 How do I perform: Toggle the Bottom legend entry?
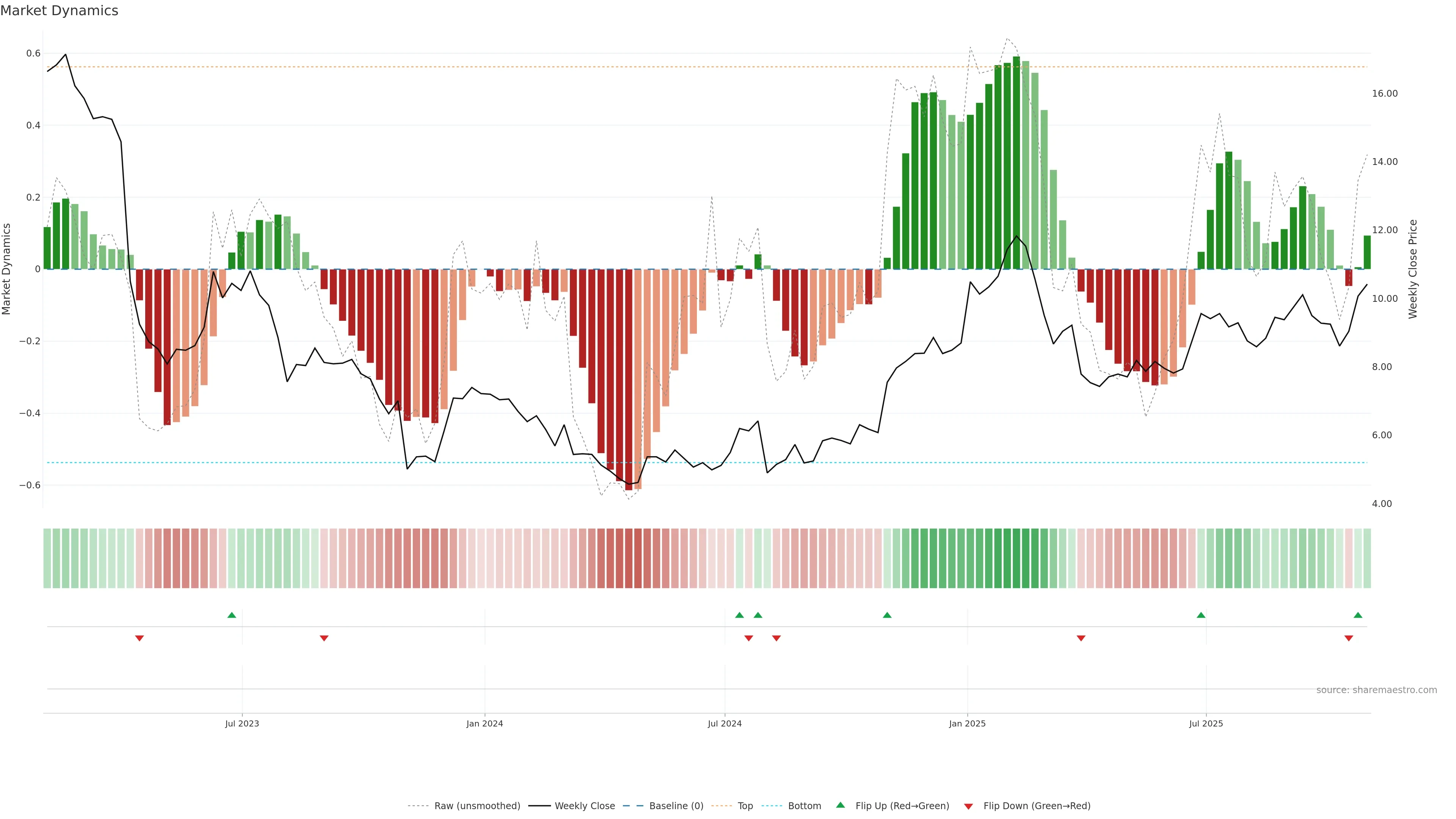pos(804,806)
